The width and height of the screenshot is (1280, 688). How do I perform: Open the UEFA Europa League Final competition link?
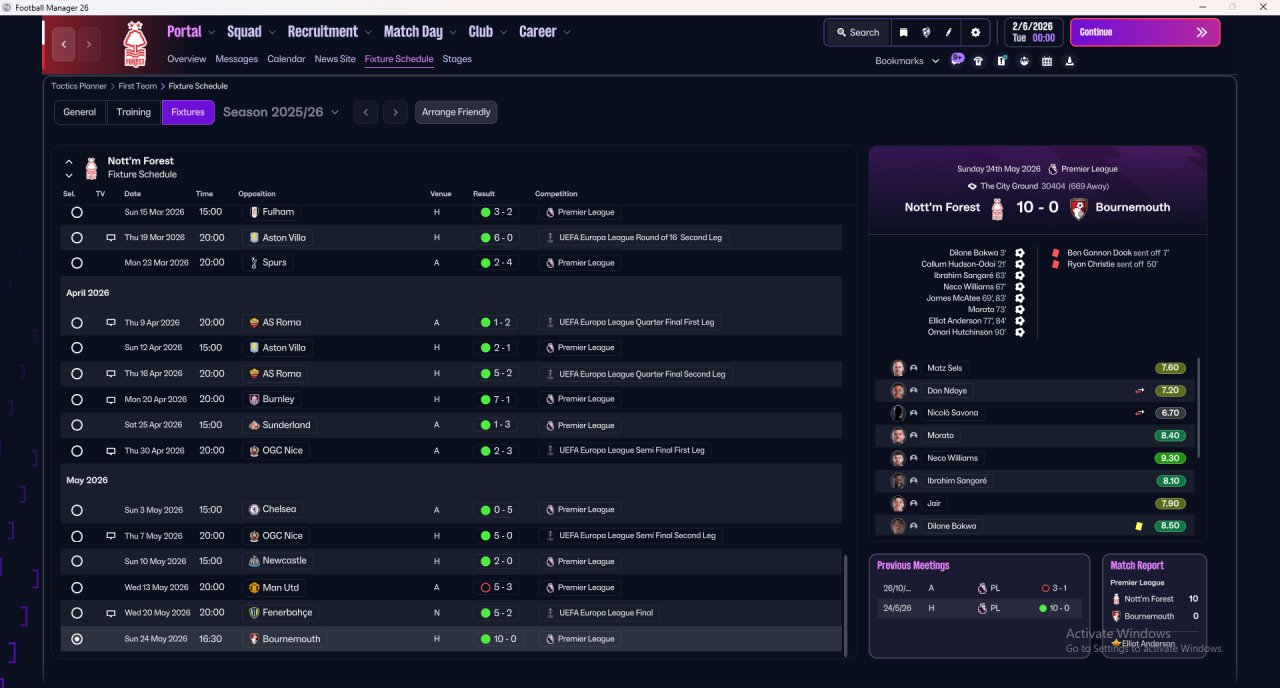[x=599, y=613]
